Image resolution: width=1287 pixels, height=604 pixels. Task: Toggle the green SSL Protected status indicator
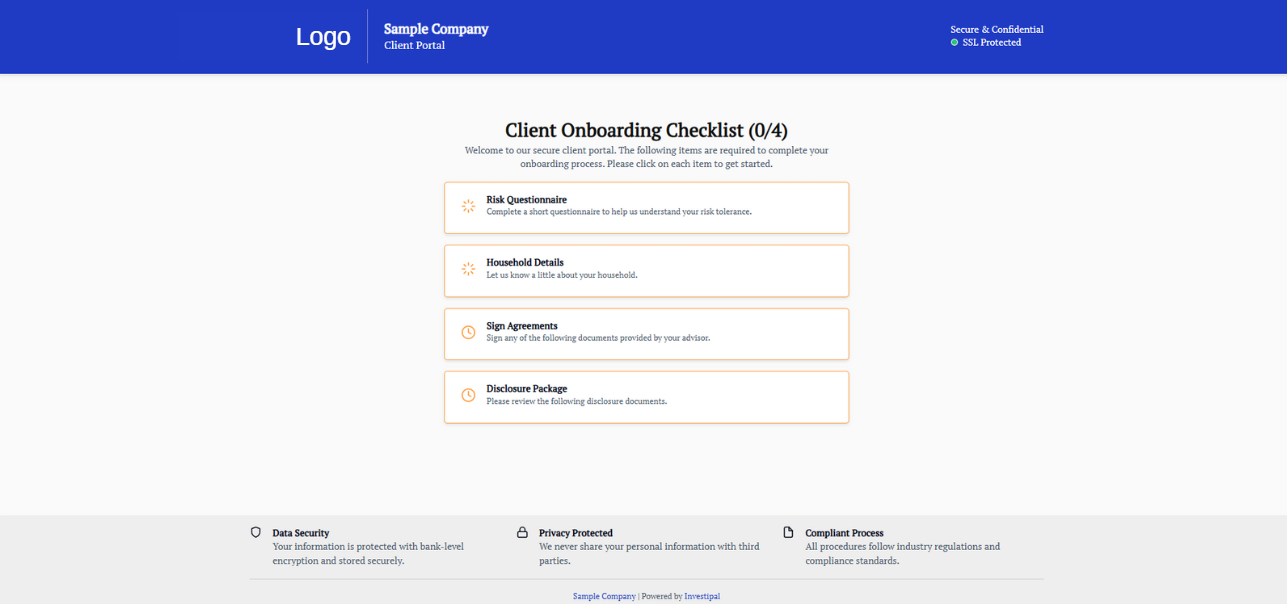[x=953, y=42]
